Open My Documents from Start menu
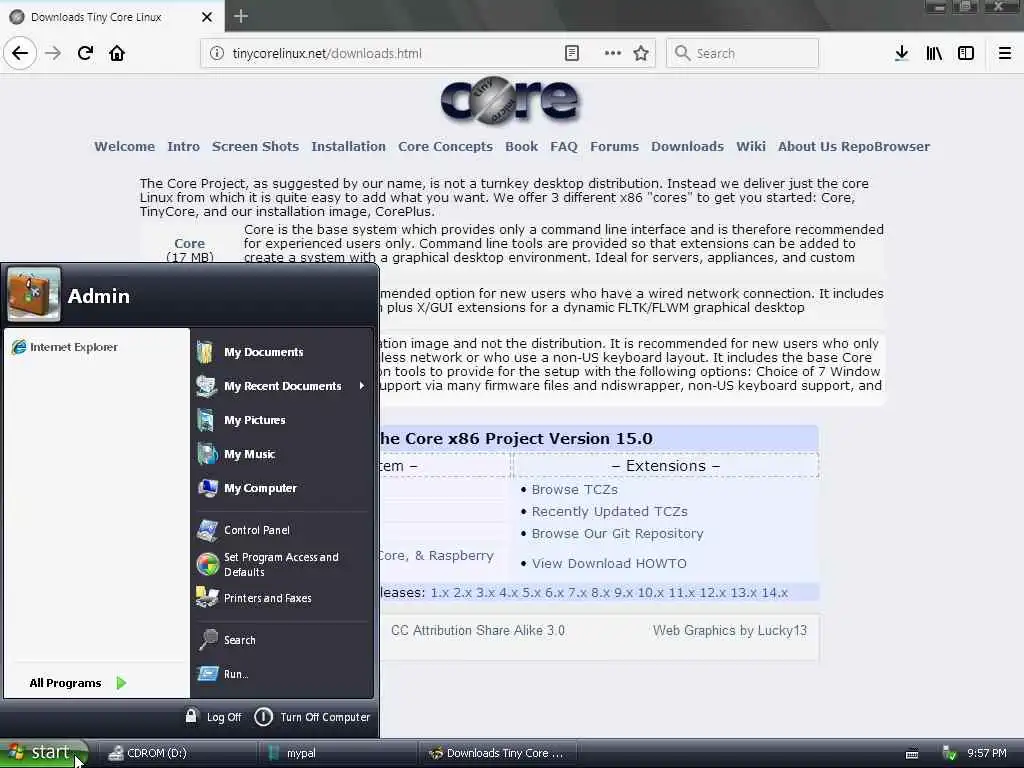The width and height of the screenshot is (1024, 768). click(x=283, y=352)
